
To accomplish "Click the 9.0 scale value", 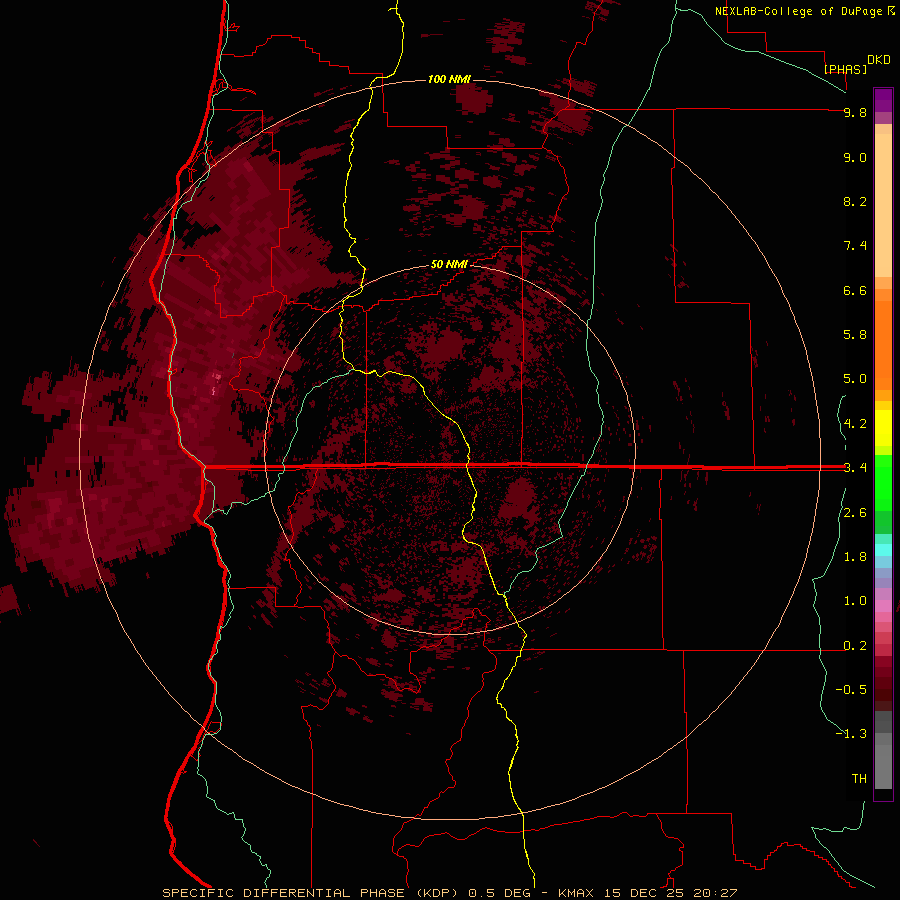I will pos(855,157).
